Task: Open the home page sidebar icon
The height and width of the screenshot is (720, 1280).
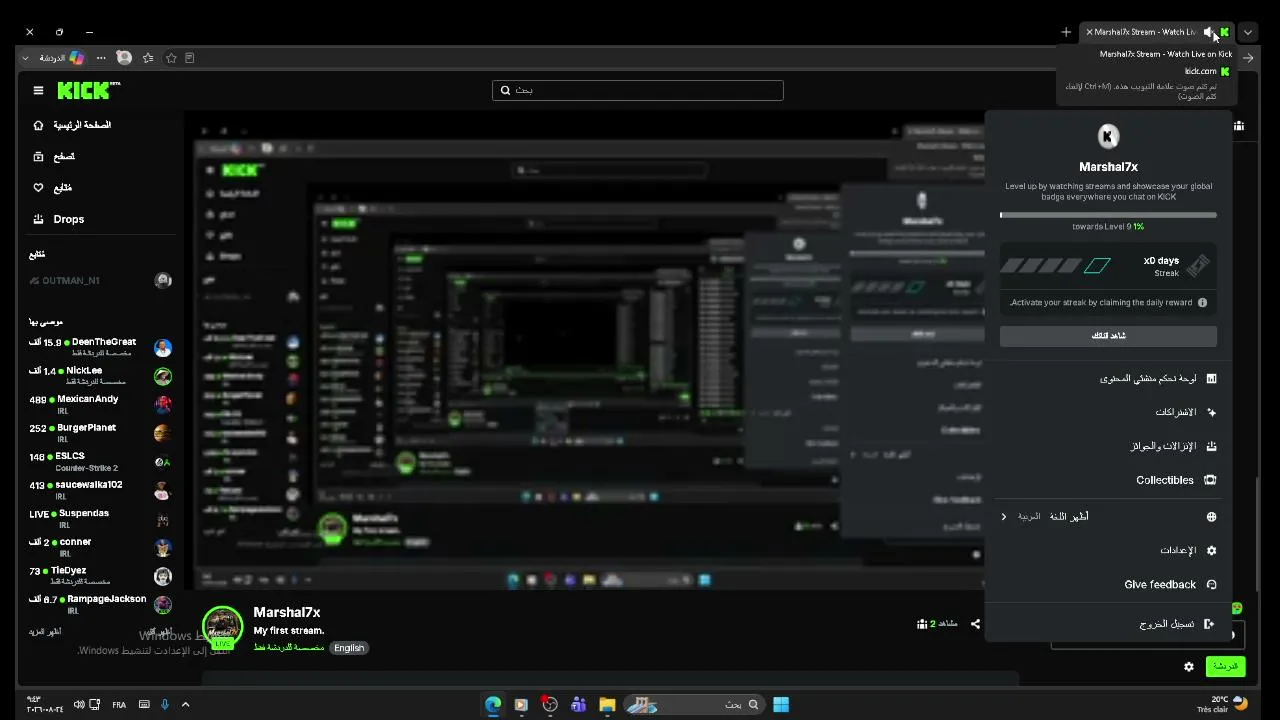Action: point(38,125)
